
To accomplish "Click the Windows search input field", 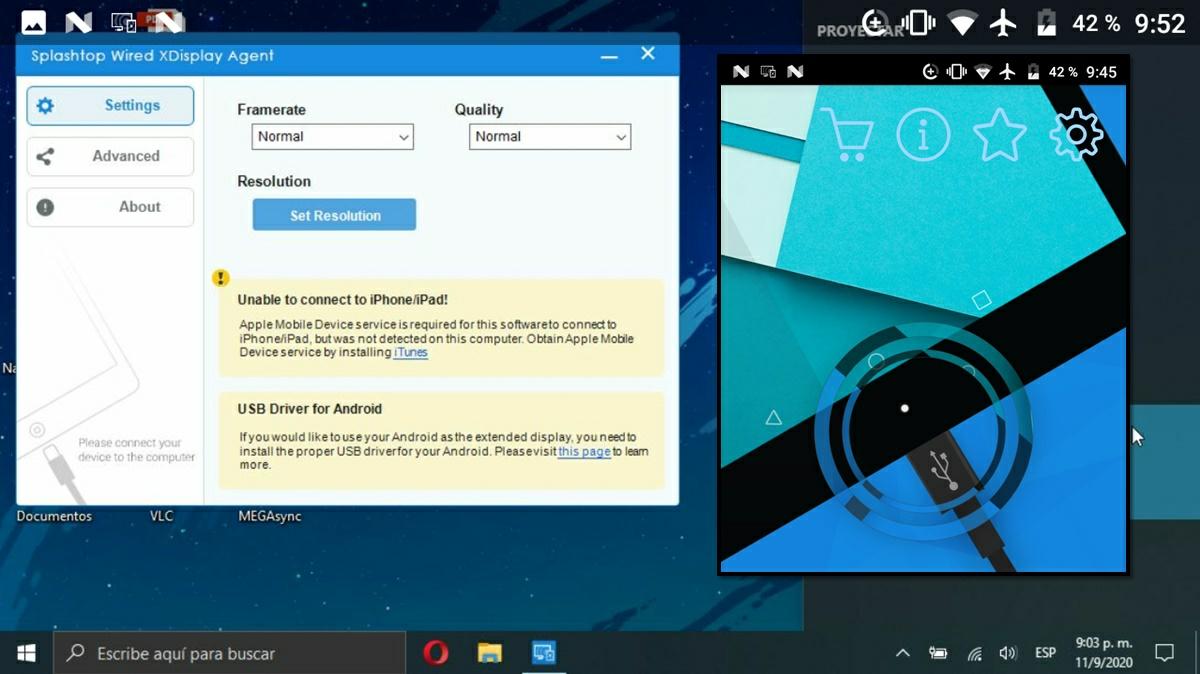I will pyautogui.click(x=200, y=652).
